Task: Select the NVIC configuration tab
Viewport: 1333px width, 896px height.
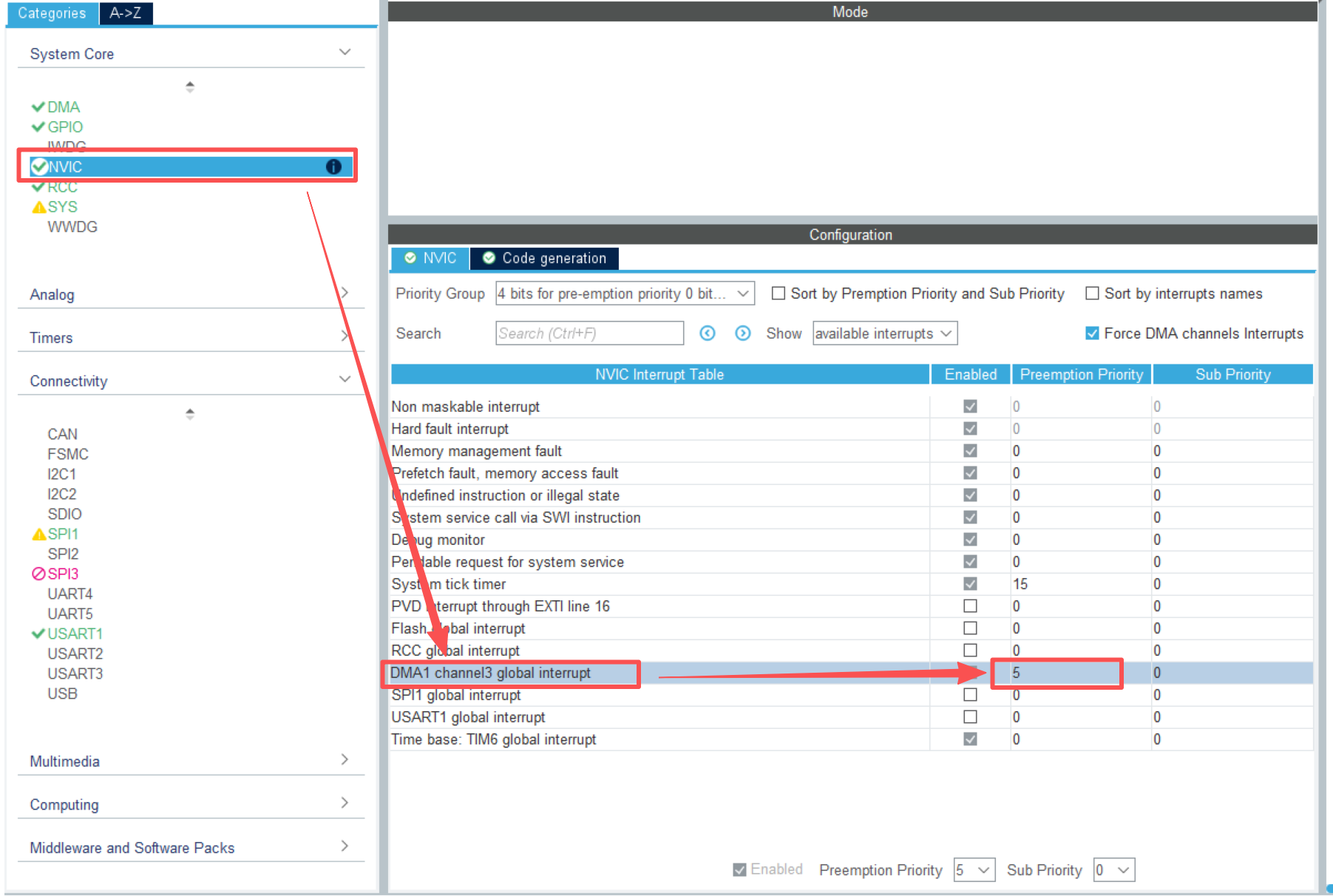Action: [x=430, y=258]
